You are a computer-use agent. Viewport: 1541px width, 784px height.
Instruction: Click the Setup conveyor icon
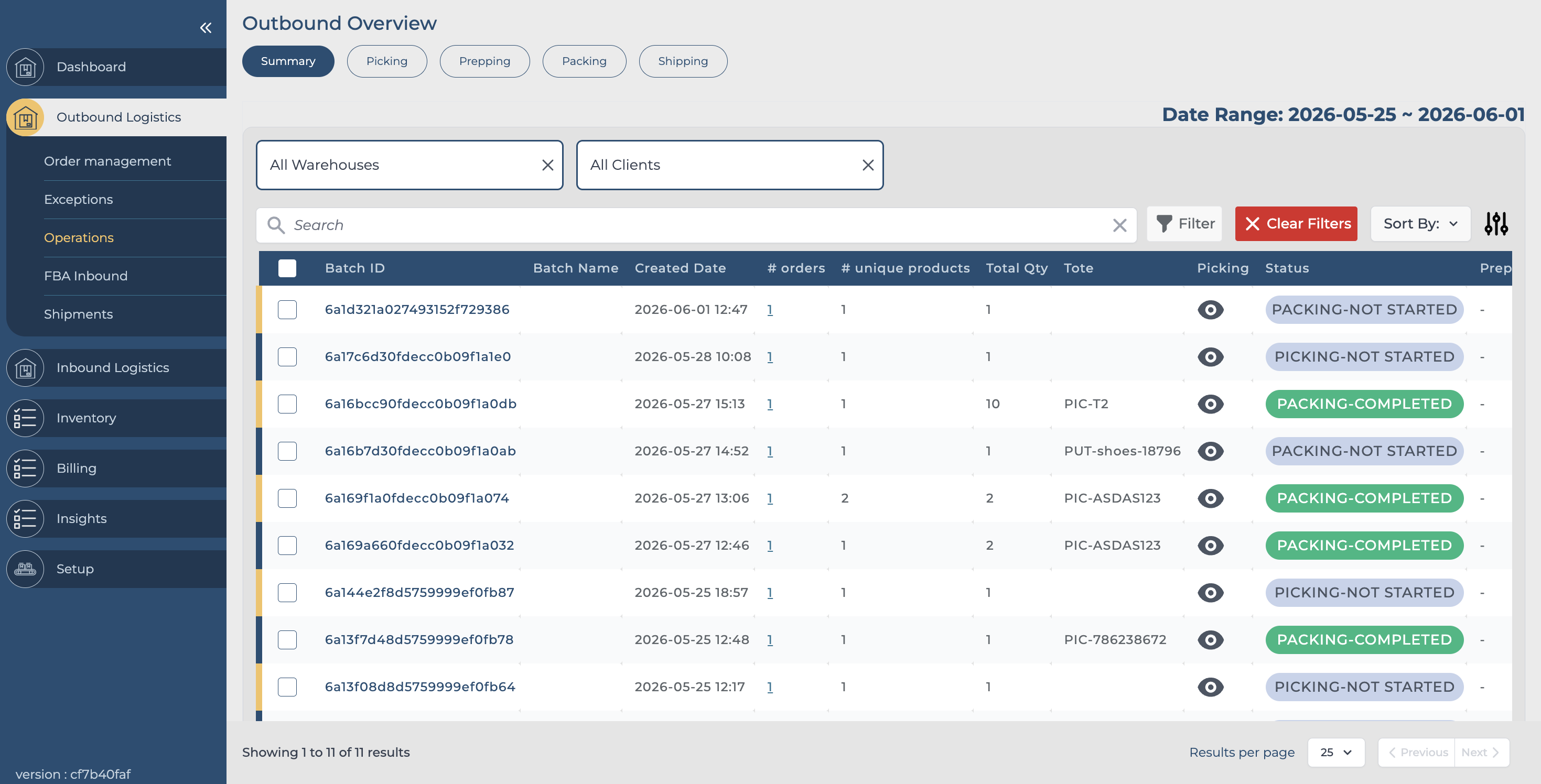[x=25, y=569]
